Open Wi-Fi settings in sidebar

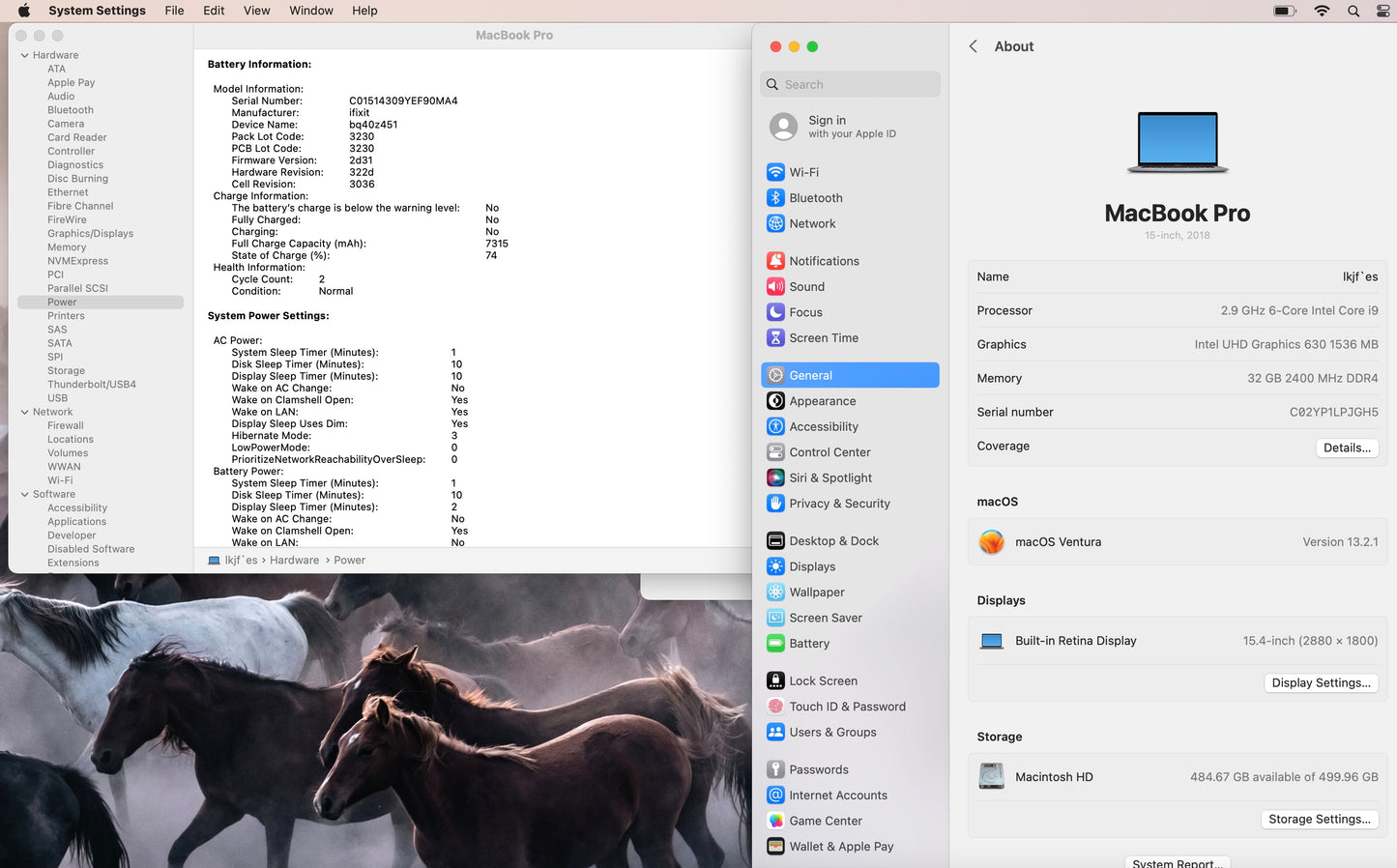click(x=803, y=172)
